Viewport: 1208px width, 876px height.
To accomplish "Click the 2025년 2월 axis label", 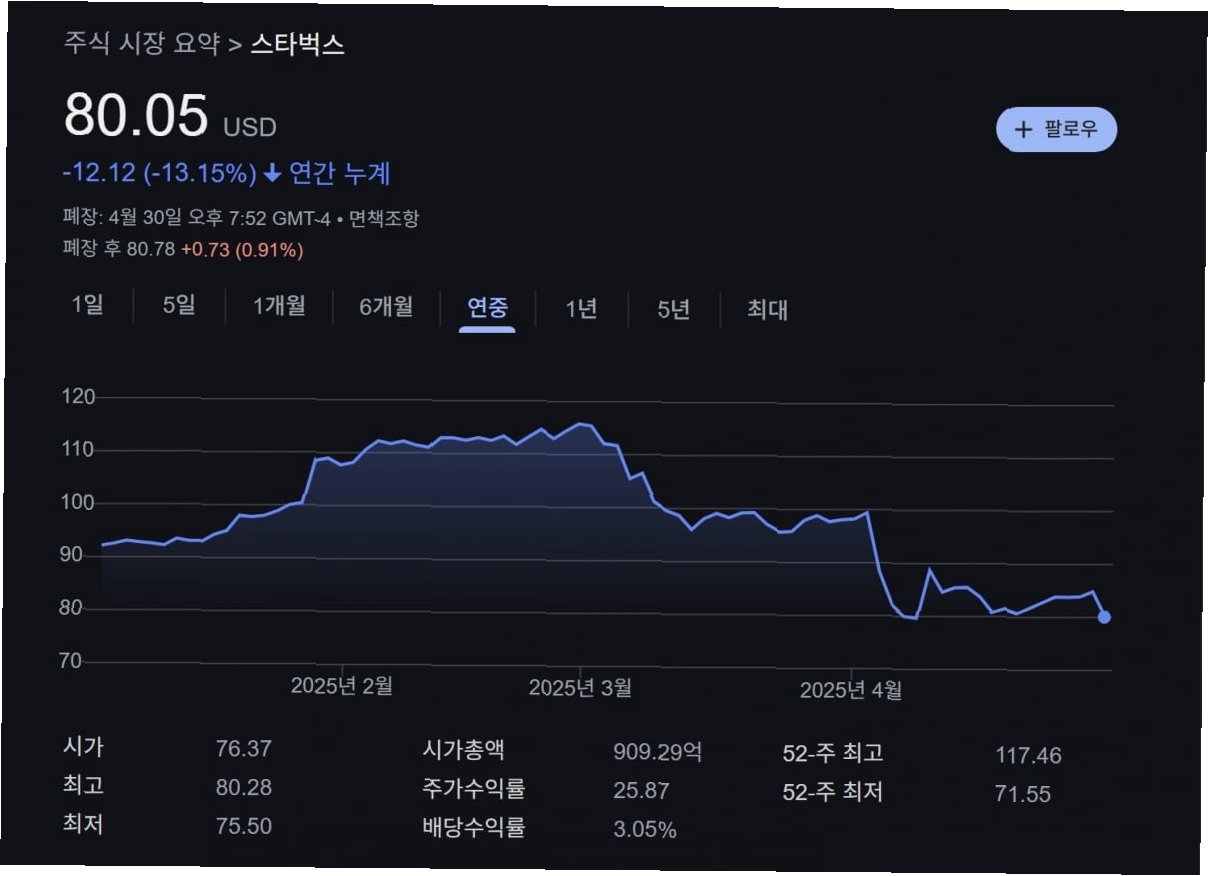I will (342, 686).
